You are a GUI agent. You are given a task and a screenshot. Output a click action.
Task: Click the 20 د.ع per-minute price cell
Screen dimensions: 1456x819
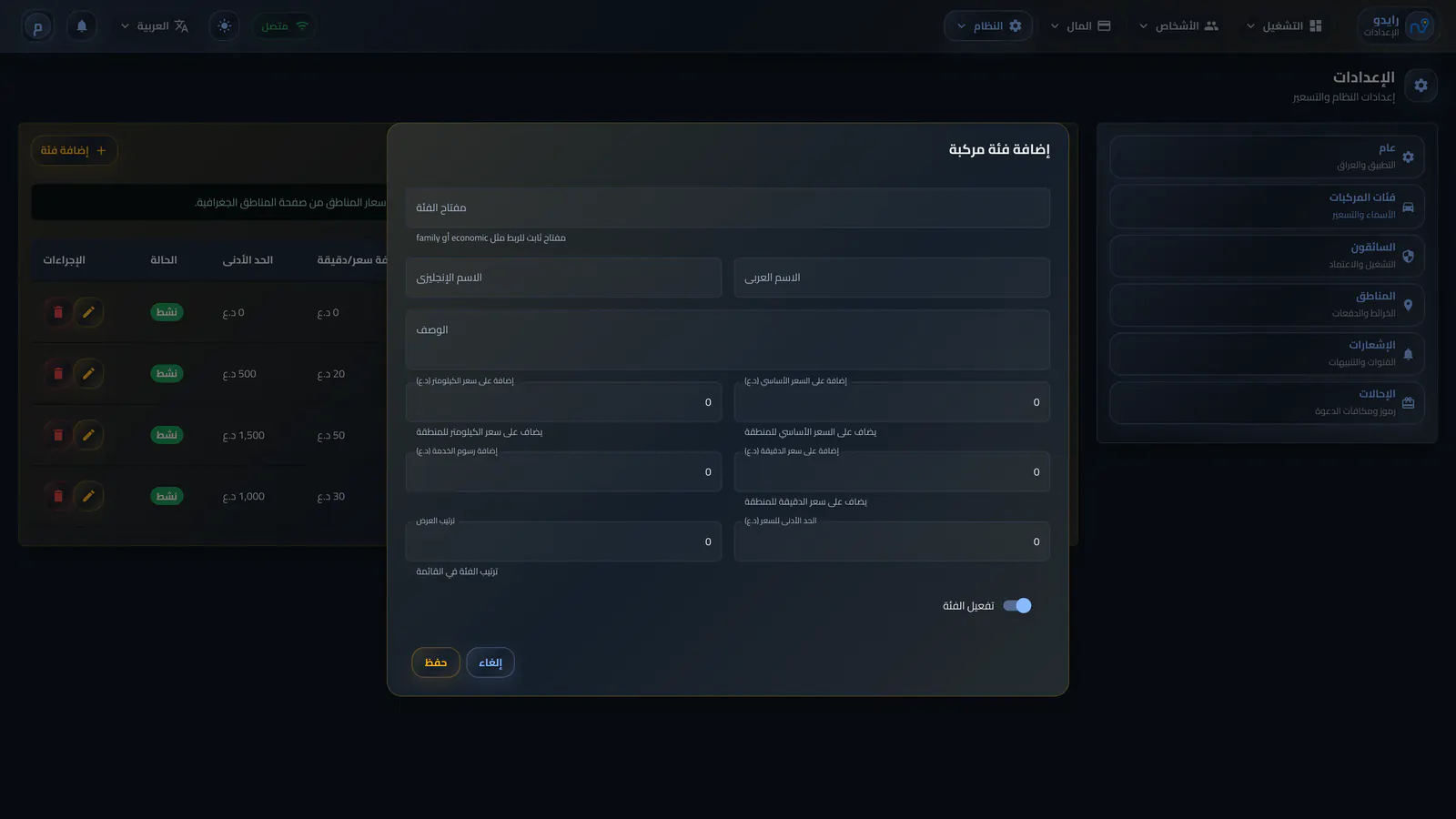point(331,374)
